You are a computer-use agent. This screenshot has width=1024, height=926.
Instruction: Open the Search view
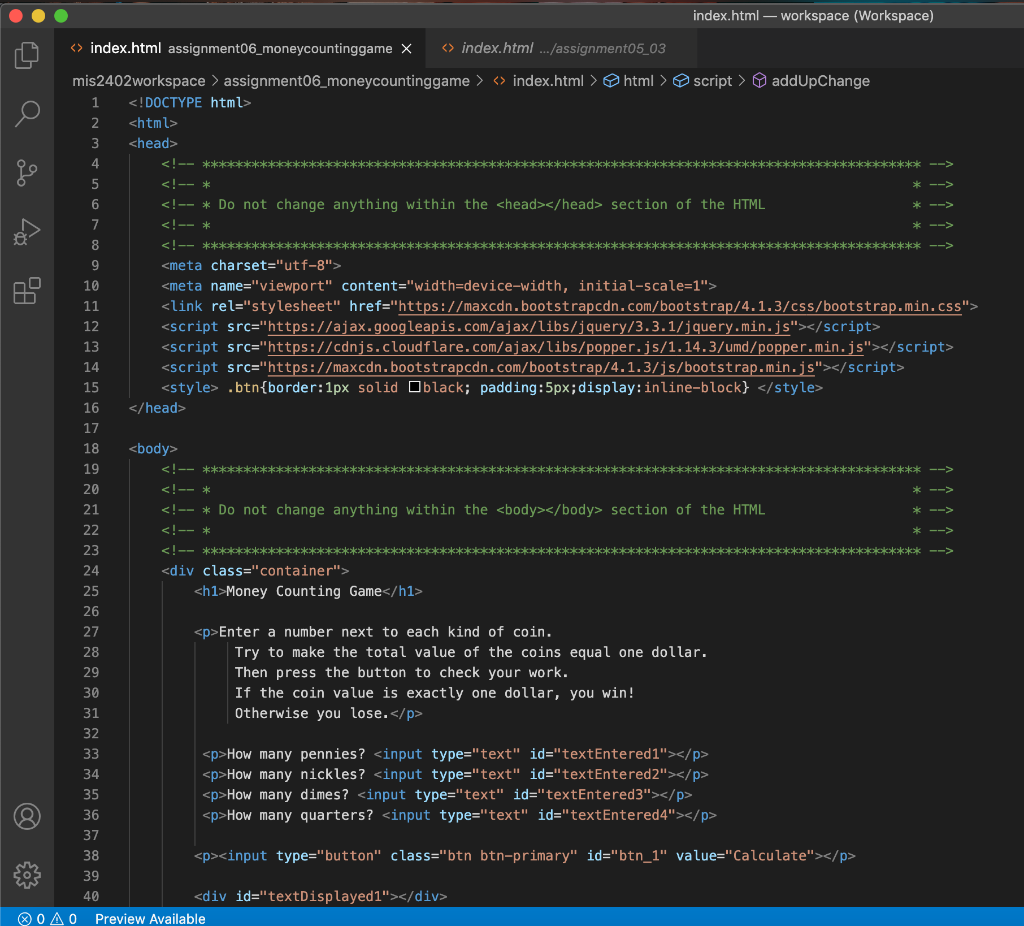tap(26, 113)
